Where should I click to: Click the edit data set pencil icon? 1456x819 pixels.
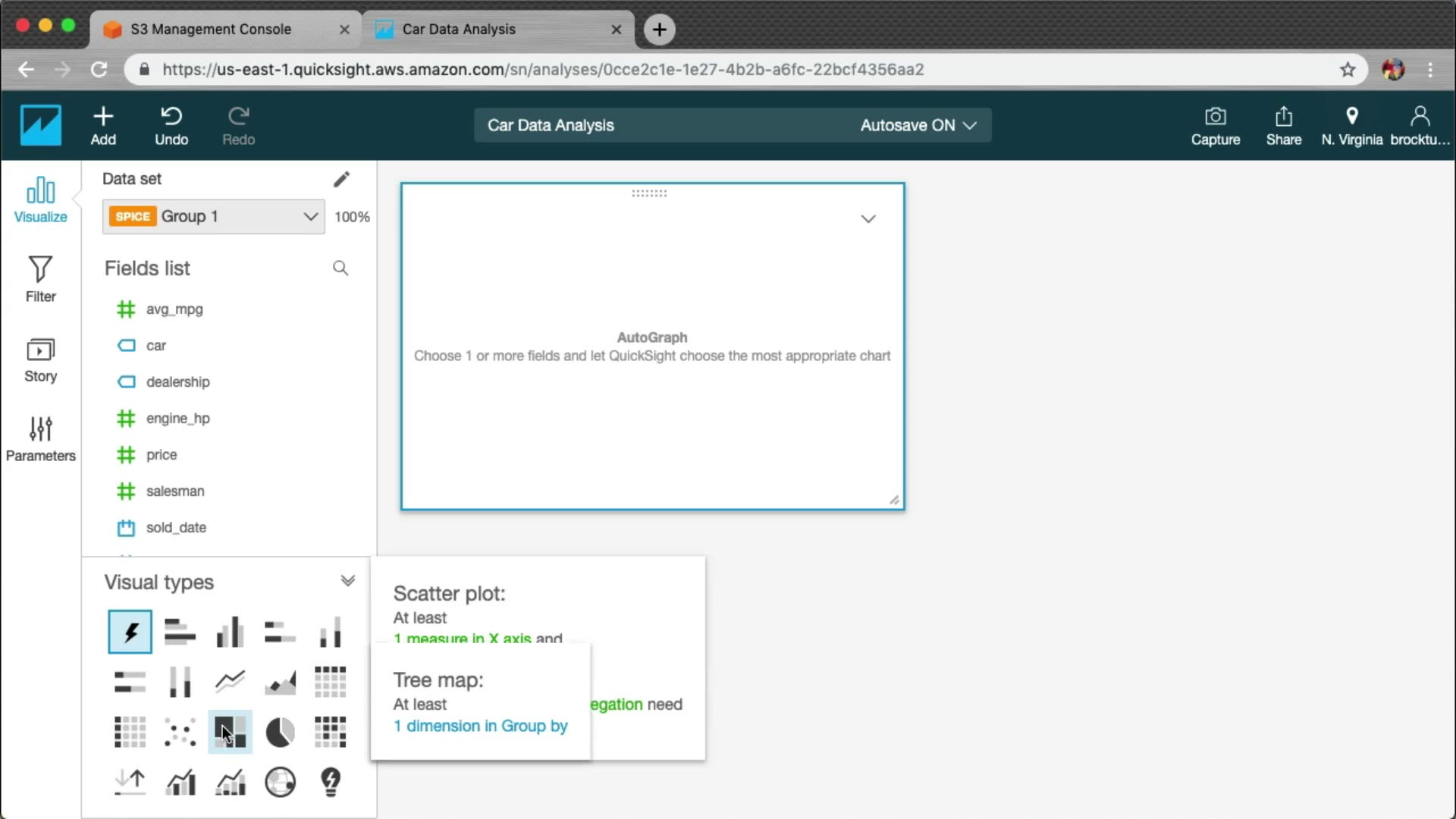coord(341,179)
